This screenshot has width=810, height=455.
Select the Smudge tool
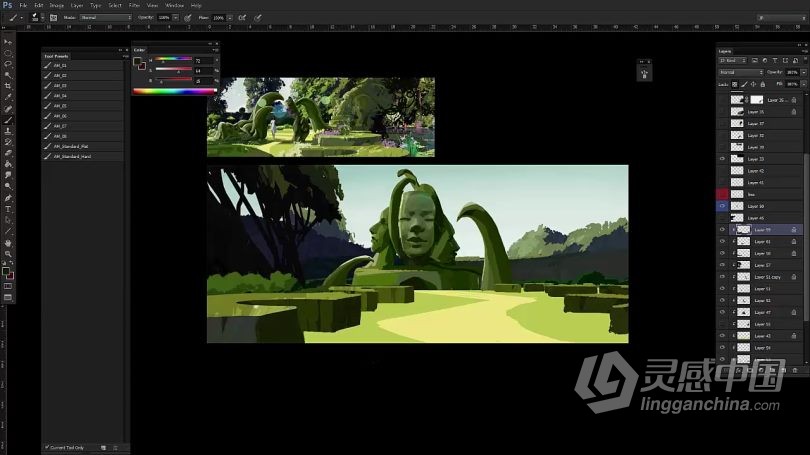coord(8,176)
